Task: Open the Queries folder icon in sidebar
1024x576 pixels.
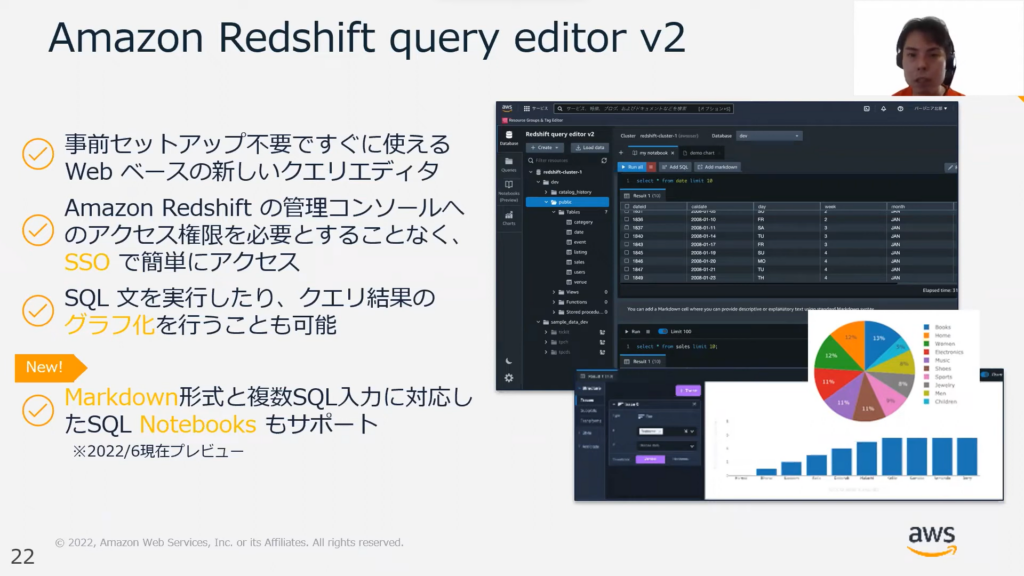Action: pyautogui.click(x=508, y=163)
